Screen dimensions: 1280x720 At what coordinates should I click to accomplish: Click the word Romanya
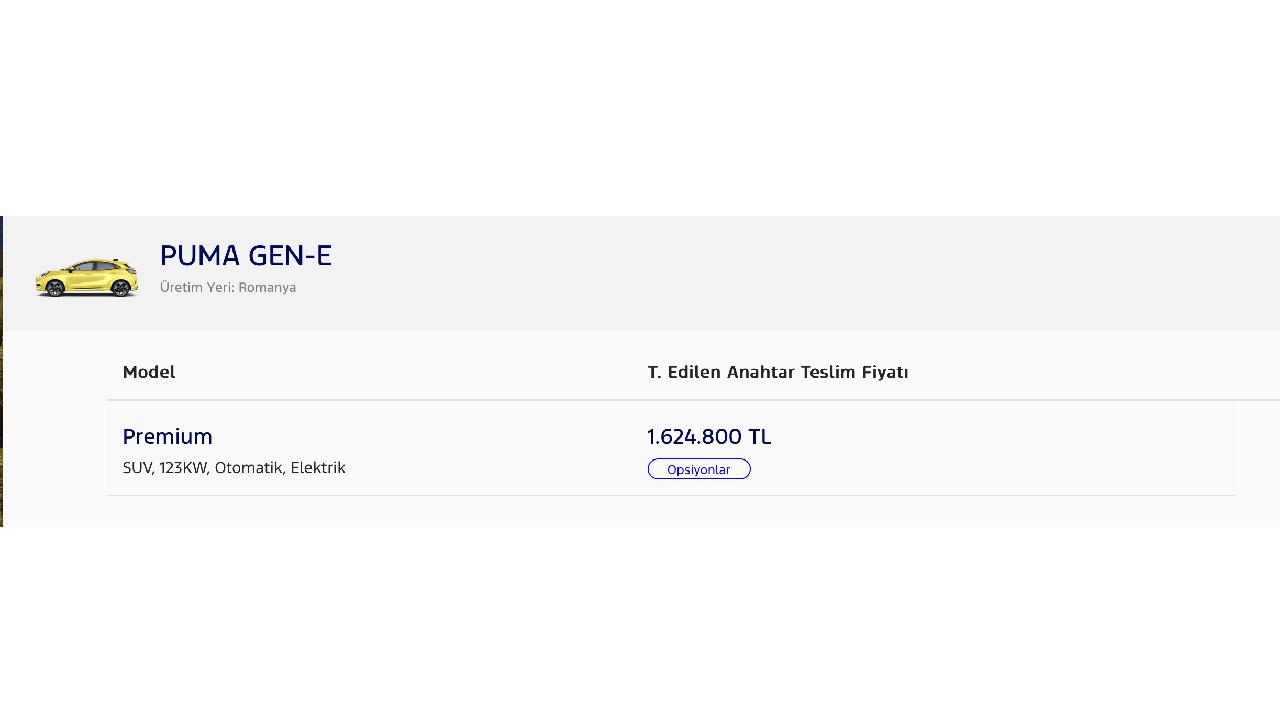267,287
